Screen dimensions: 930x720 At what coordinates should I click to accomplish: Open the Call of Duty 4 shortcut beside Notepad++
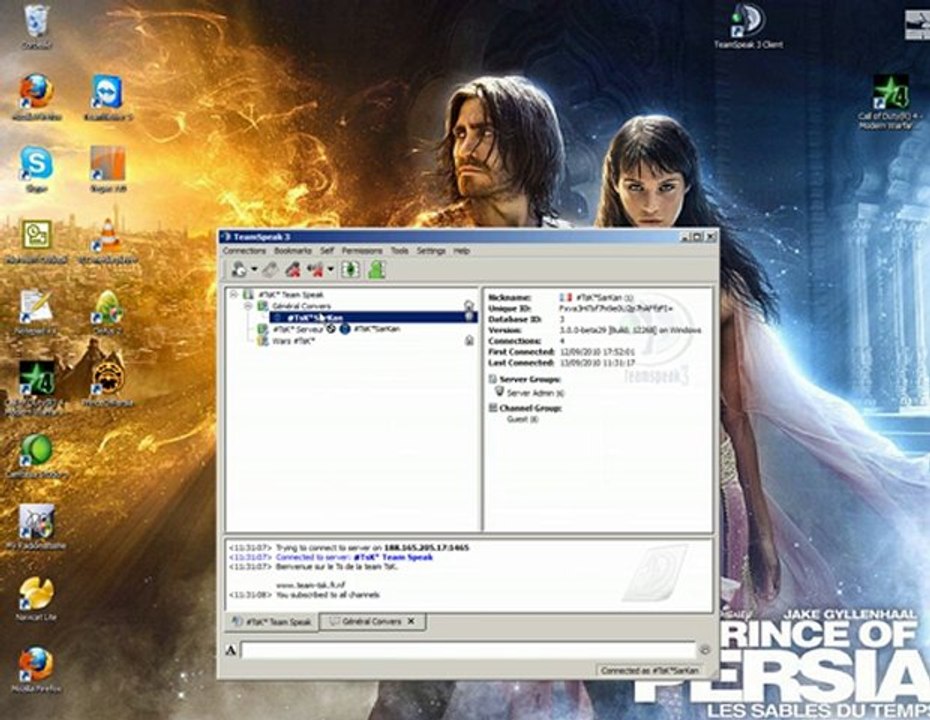point(36,386)
